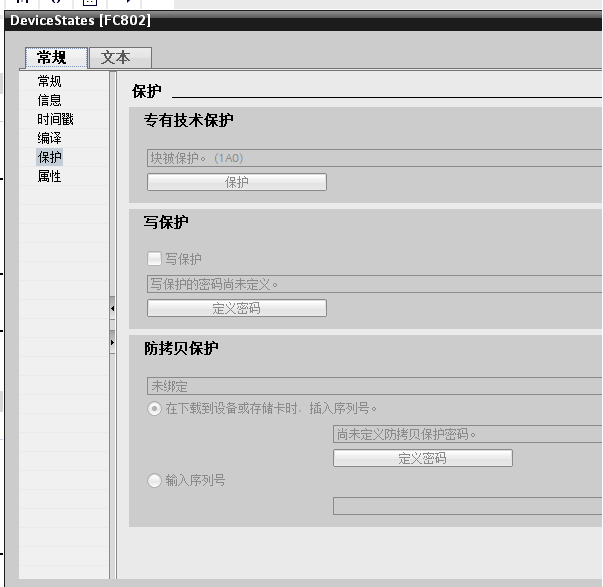
Task: Toggle the 写保护 checkbox
Action: click(154, 259)
